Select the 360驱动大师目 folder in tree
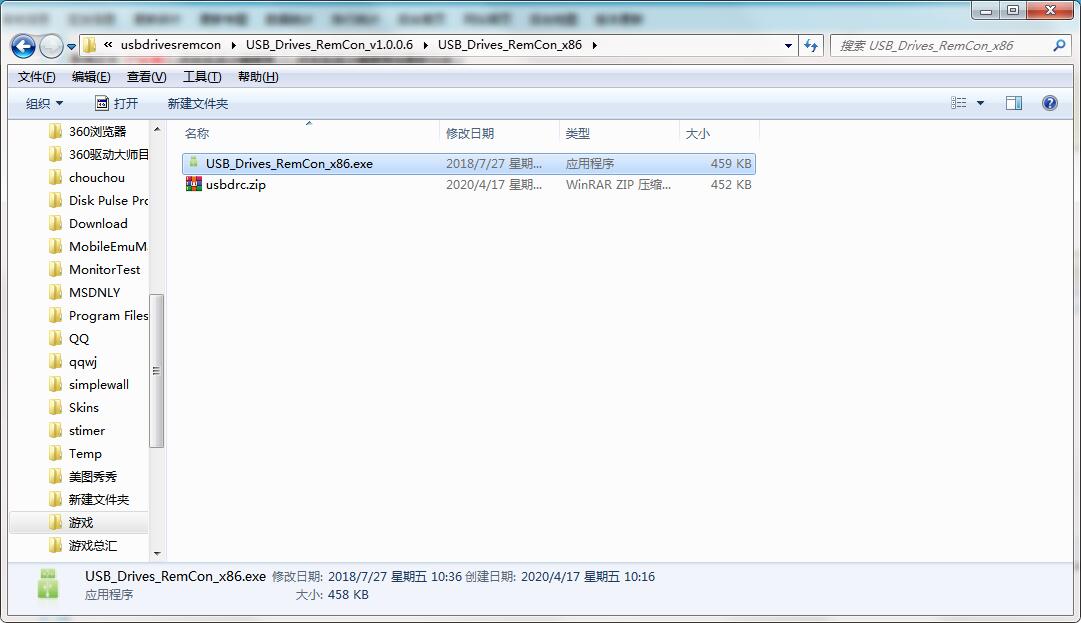The height and width of the screenshot is (623, 1081). tap(108, 154)
